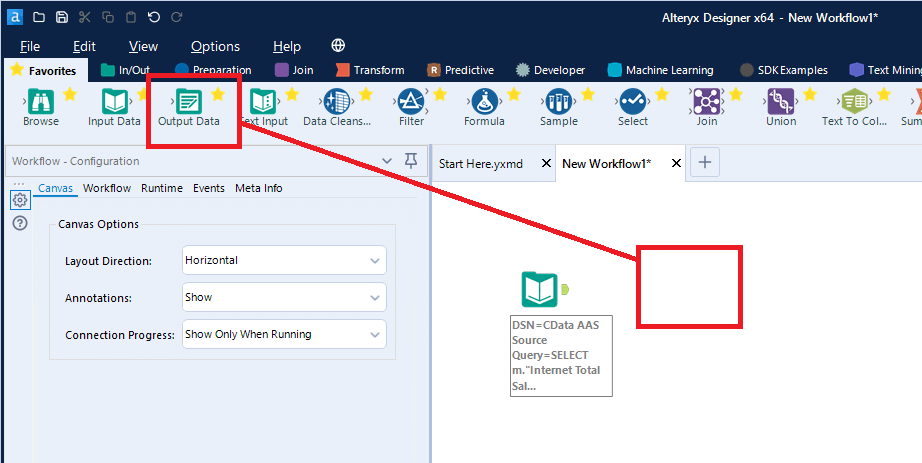Toggle favorite star on Output Data tool

pyautogui.click(x=218, y=94)
